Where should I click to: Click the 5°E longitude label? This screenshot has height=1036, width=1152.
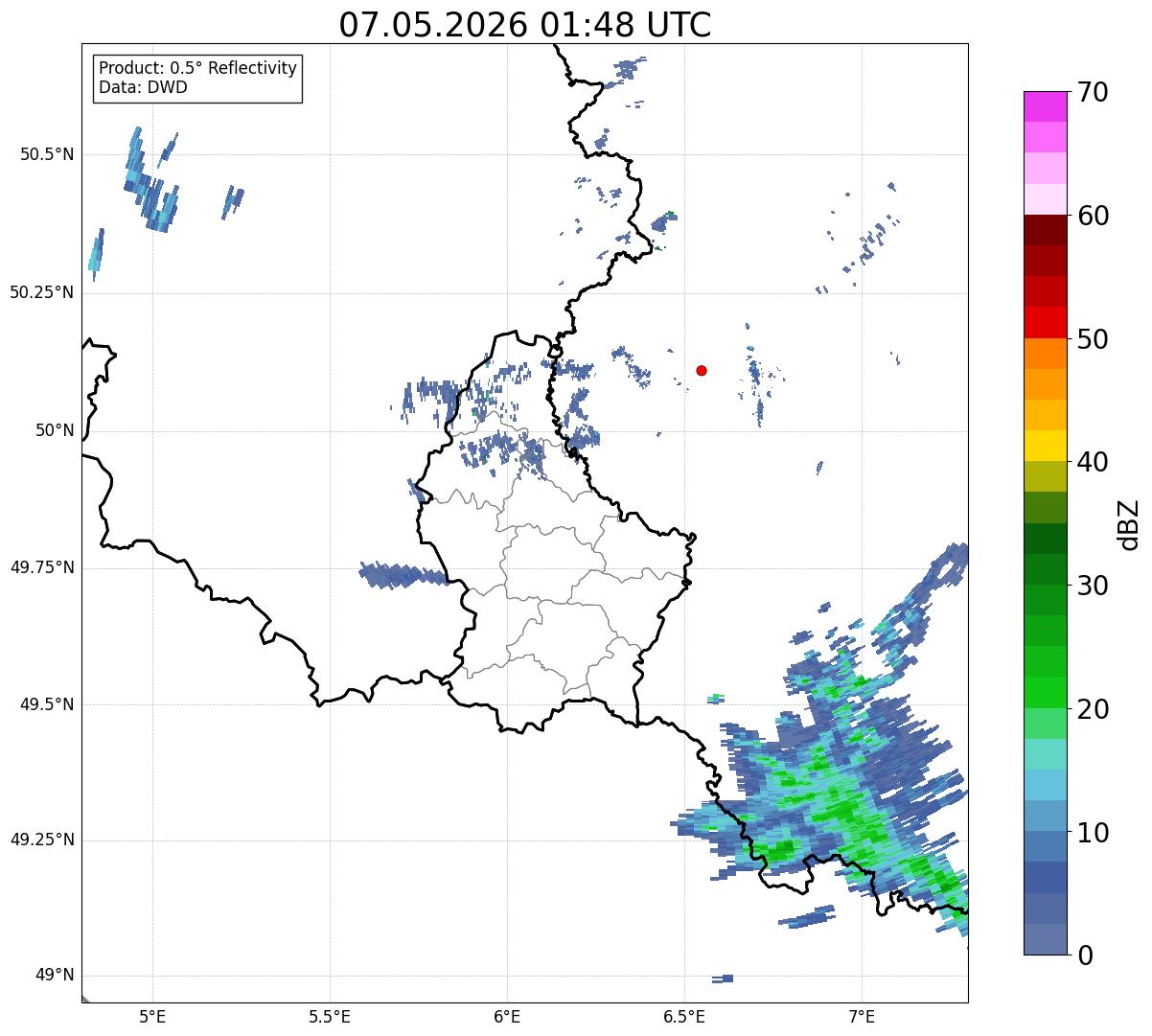pos(152,1016)
